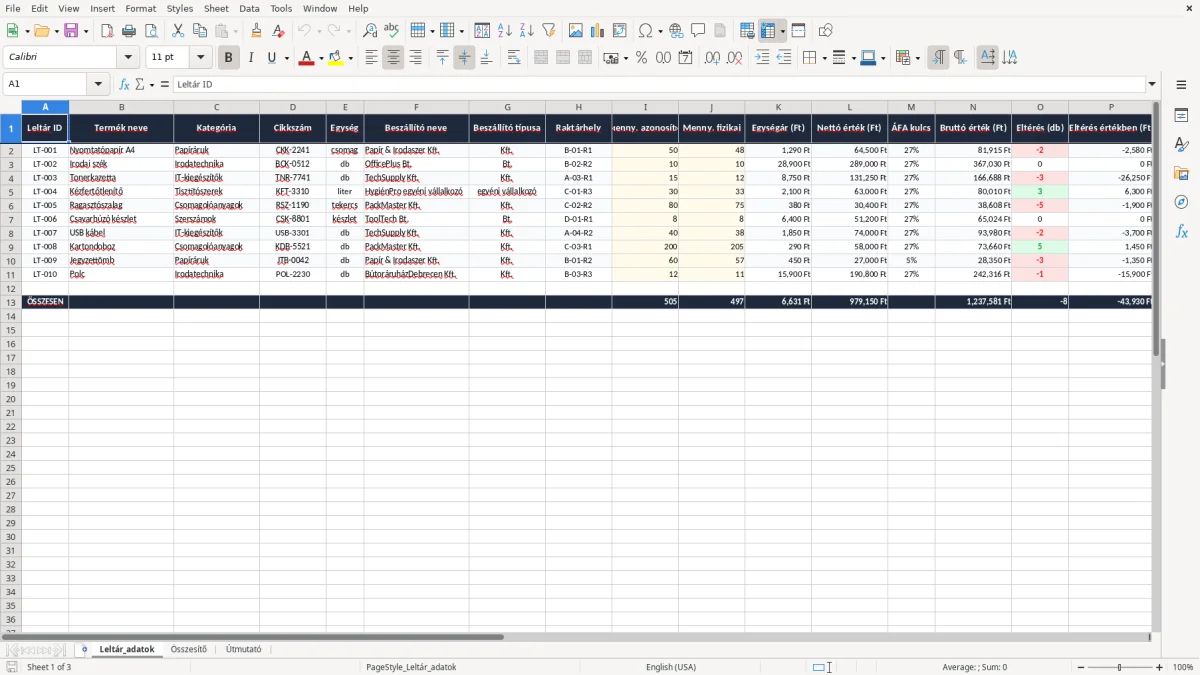Open the Function Wizard fx icon
This screenshot has width=1200, height=675.
[124, 84]
